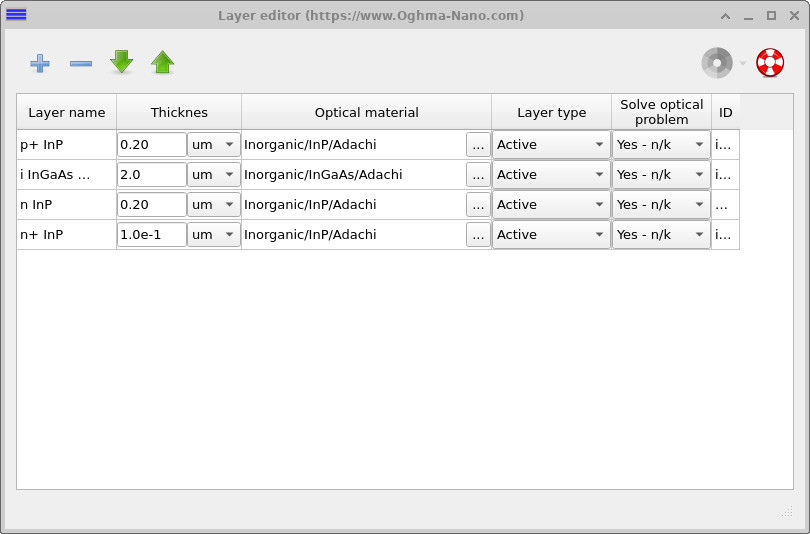Click the Optical material column header
The width and height of the screenshot is (810, 534).
[x=367, y=112]
